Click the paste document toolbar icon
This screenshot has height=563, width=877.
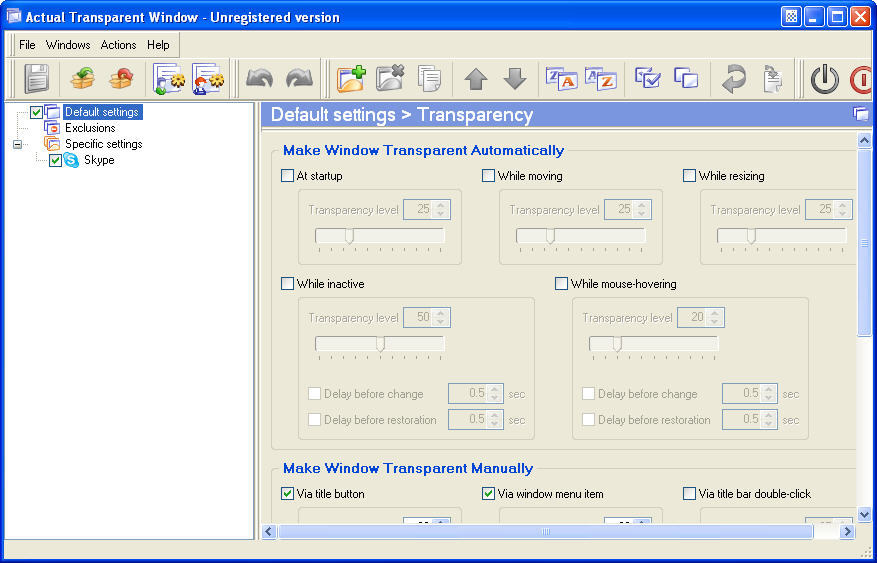[x=773, y=79]
